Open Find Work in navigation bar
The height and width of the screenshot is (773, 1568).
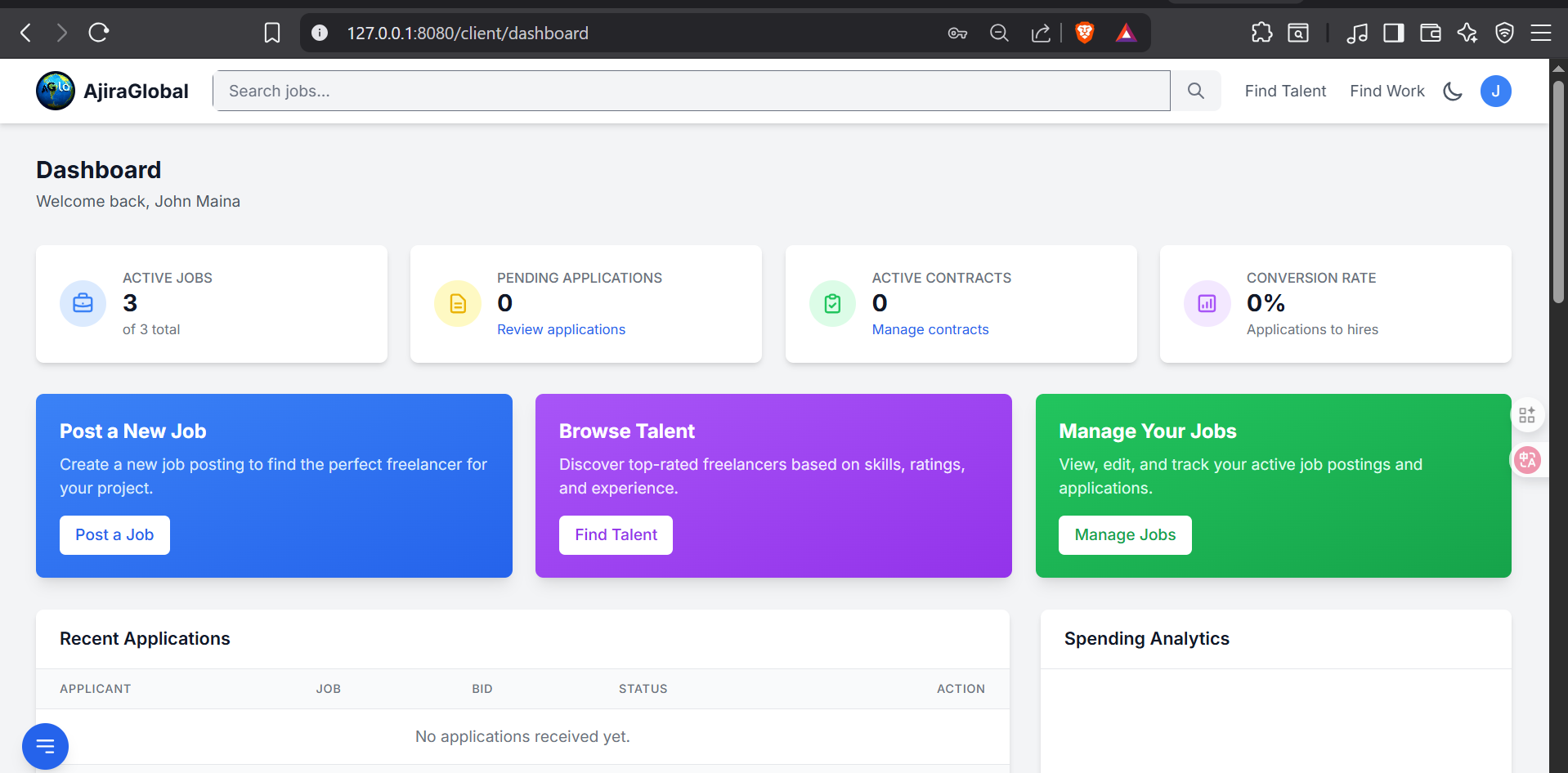click(1387, 91)
